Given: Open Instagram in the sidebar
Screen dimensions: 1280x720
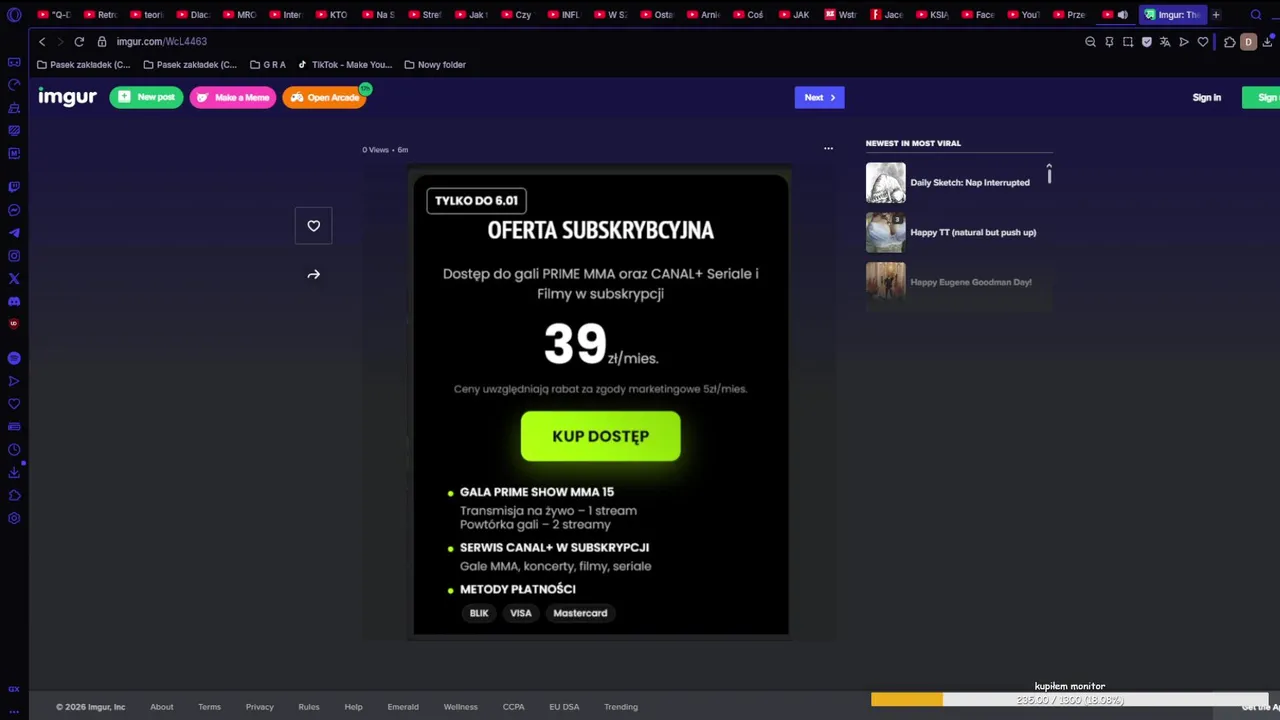Looking at the screenshot, I should [14, 256].
